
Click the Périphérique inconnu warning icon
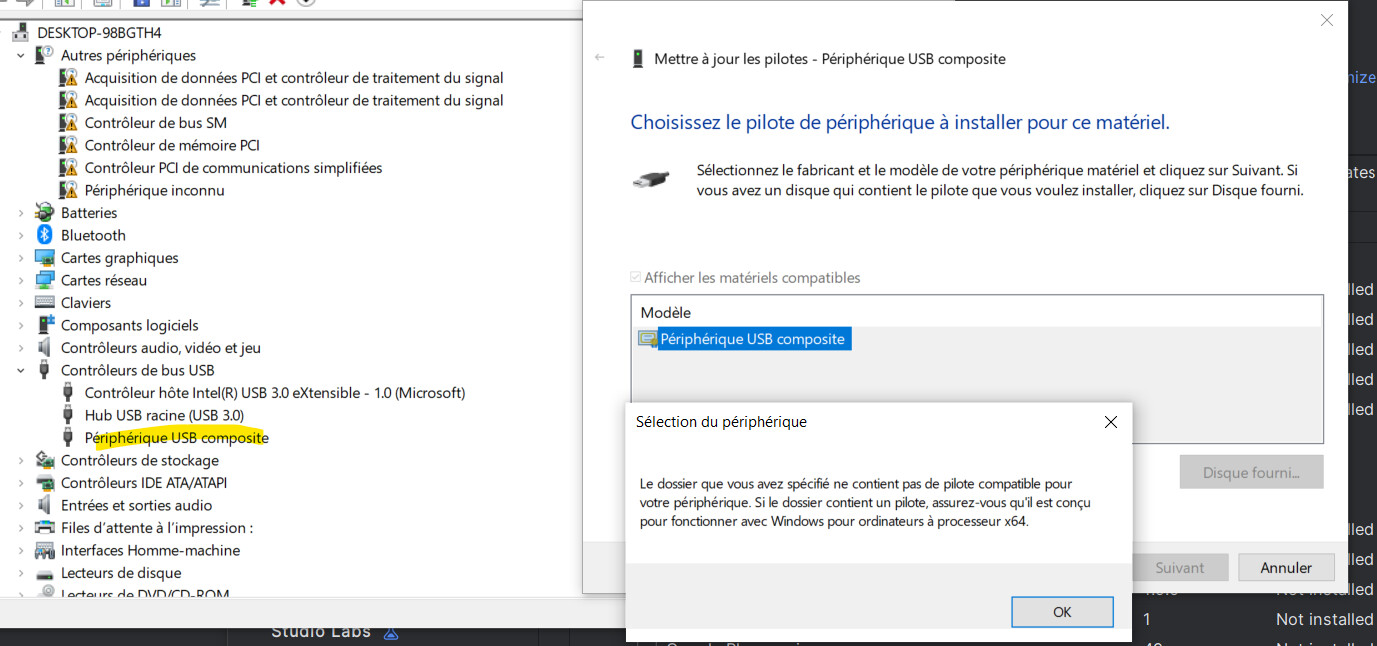(x=68, y=190)
